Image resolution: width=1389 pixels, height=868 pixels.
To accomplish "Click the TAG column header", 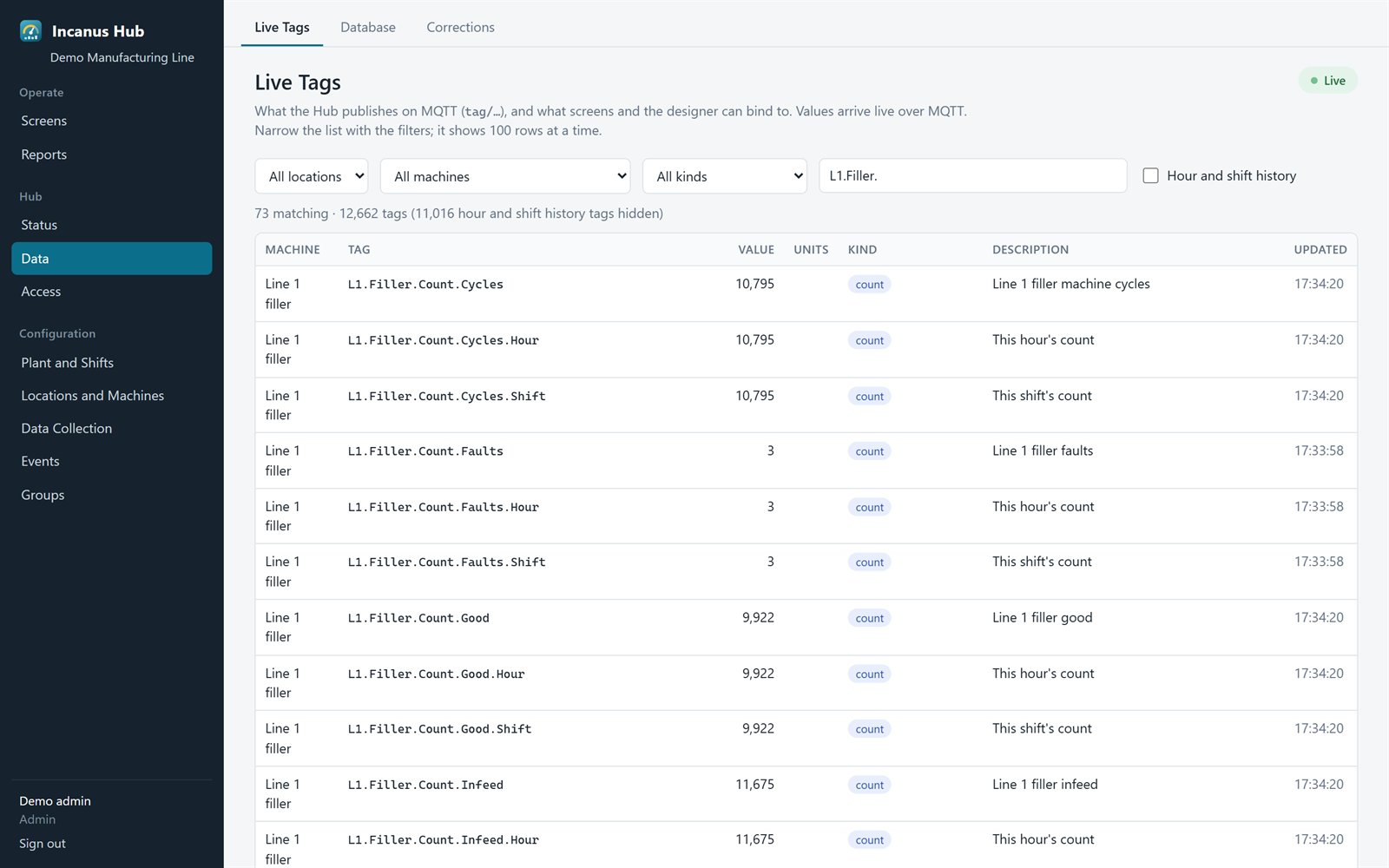I will point(359,249).
